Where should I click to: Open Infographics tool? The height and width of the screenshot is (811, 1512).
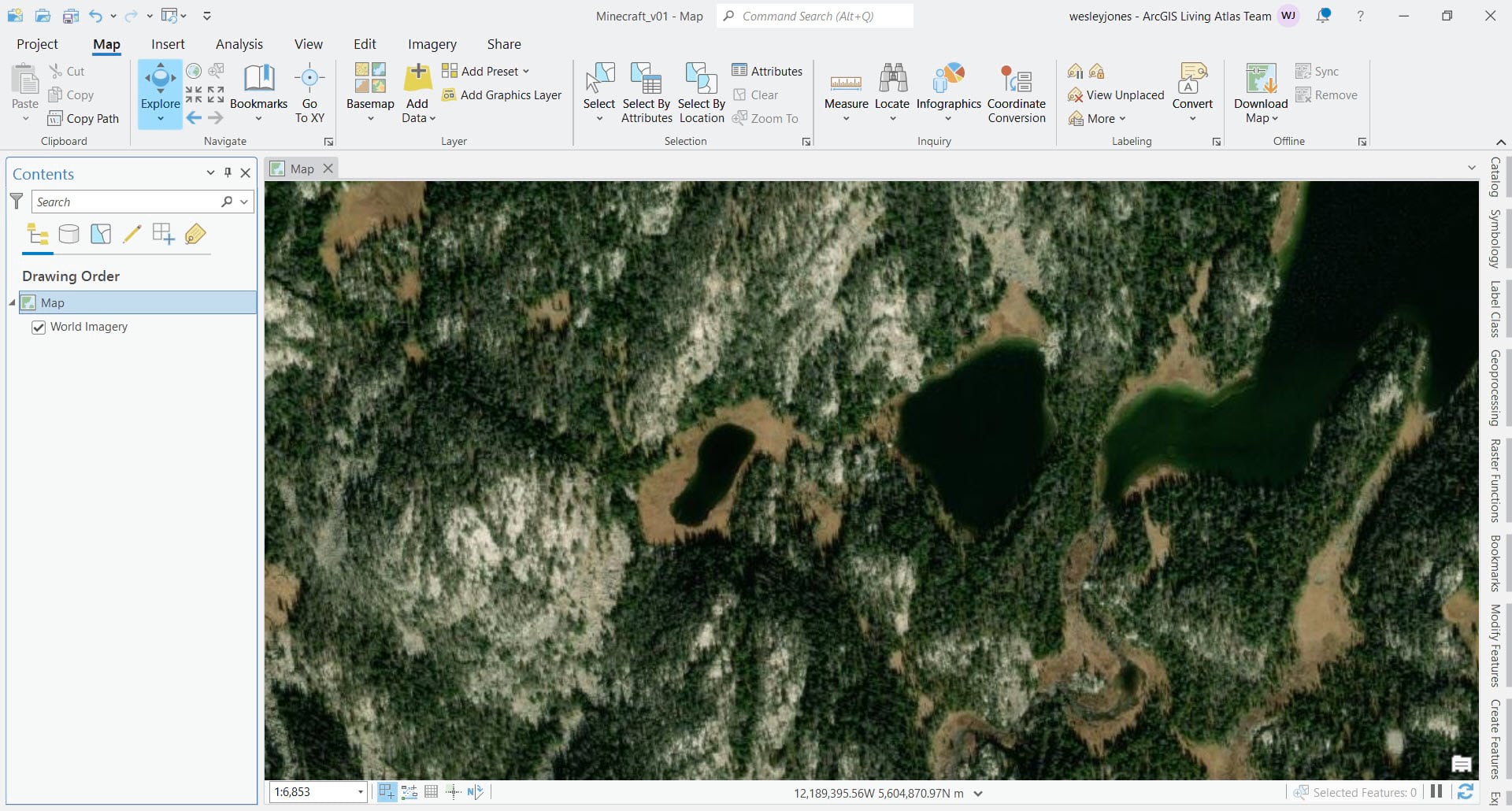point(948,93)
